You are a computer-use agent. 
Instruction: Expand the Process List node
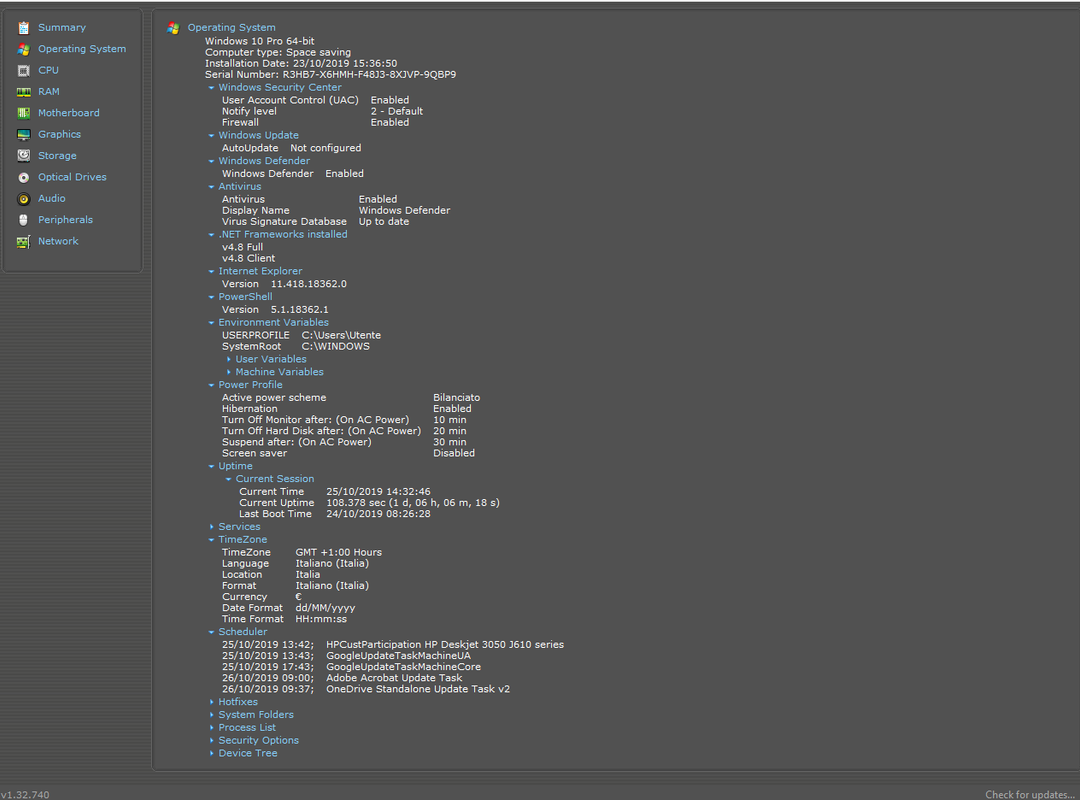click(x=211, y=728)
